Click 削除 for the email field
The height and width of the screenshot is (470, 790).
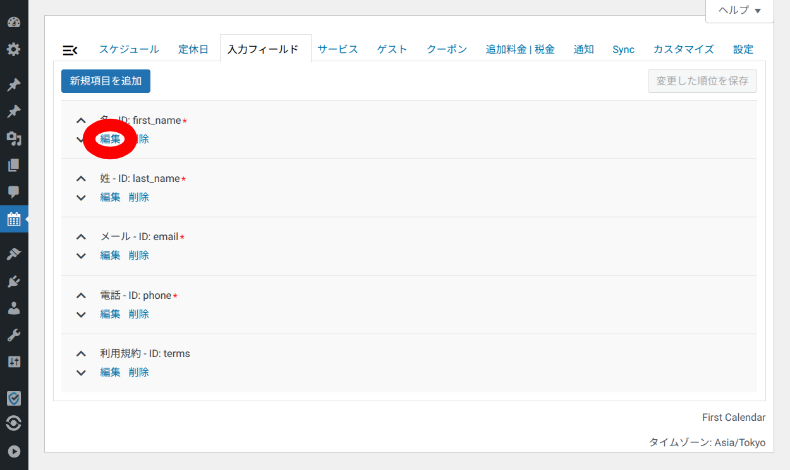coord(139,255)
